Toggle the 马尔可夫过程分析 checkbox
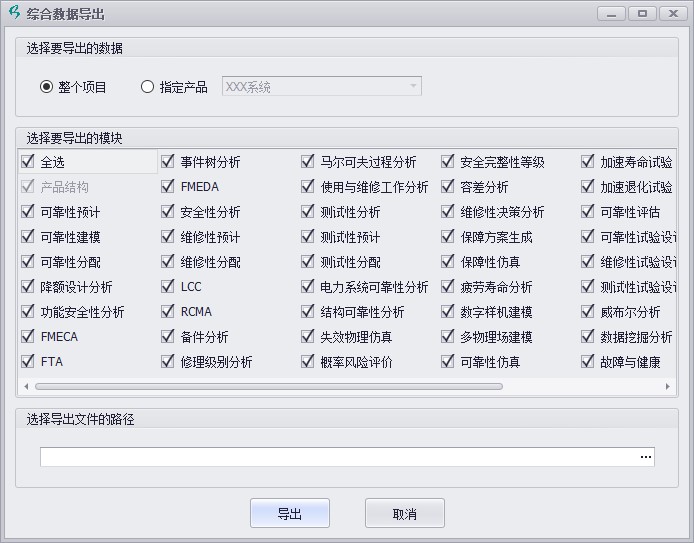 tap(307, 162)
